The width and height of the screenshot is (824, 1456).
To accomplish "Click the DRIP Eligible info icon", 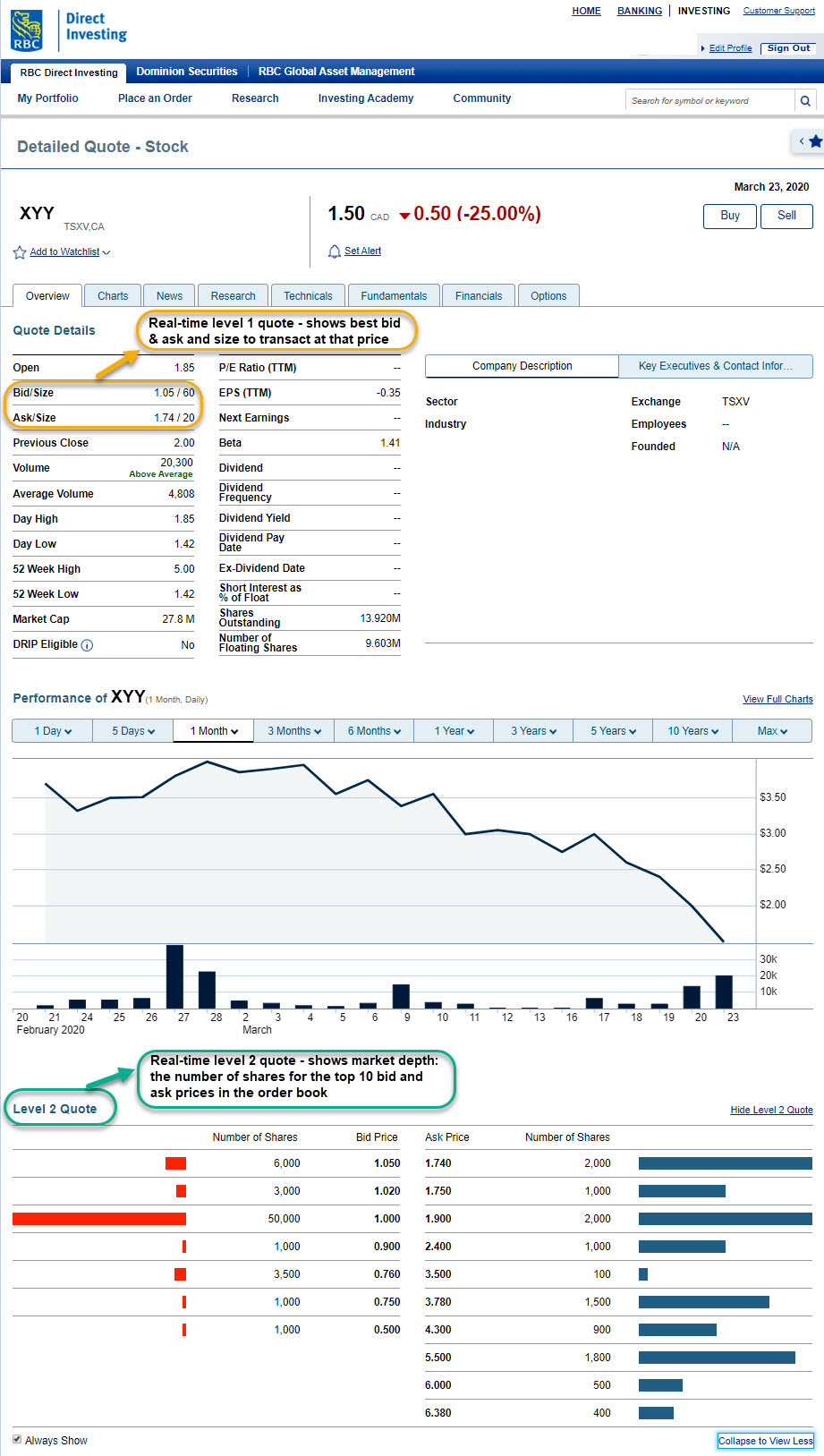I will coord(87,645).
